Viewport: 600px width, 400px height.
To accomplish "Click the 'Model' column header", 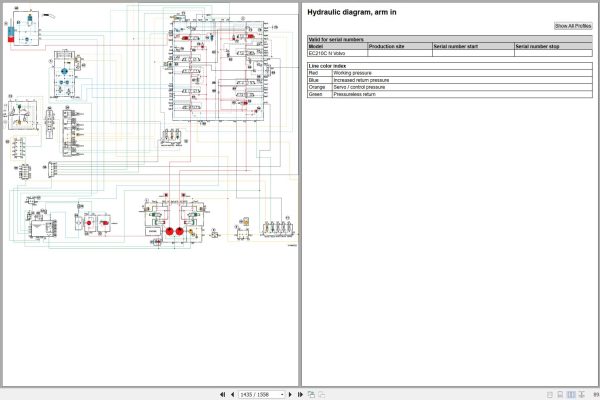I will coord(338,46).
